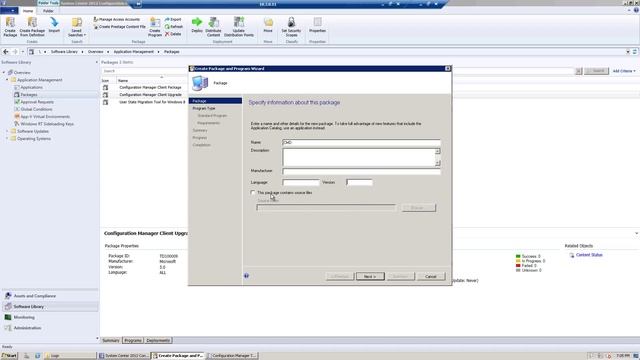The height and width of the screenshot is (360, 640).
Task: Open Software Library workspace
Action: point(49,307)
